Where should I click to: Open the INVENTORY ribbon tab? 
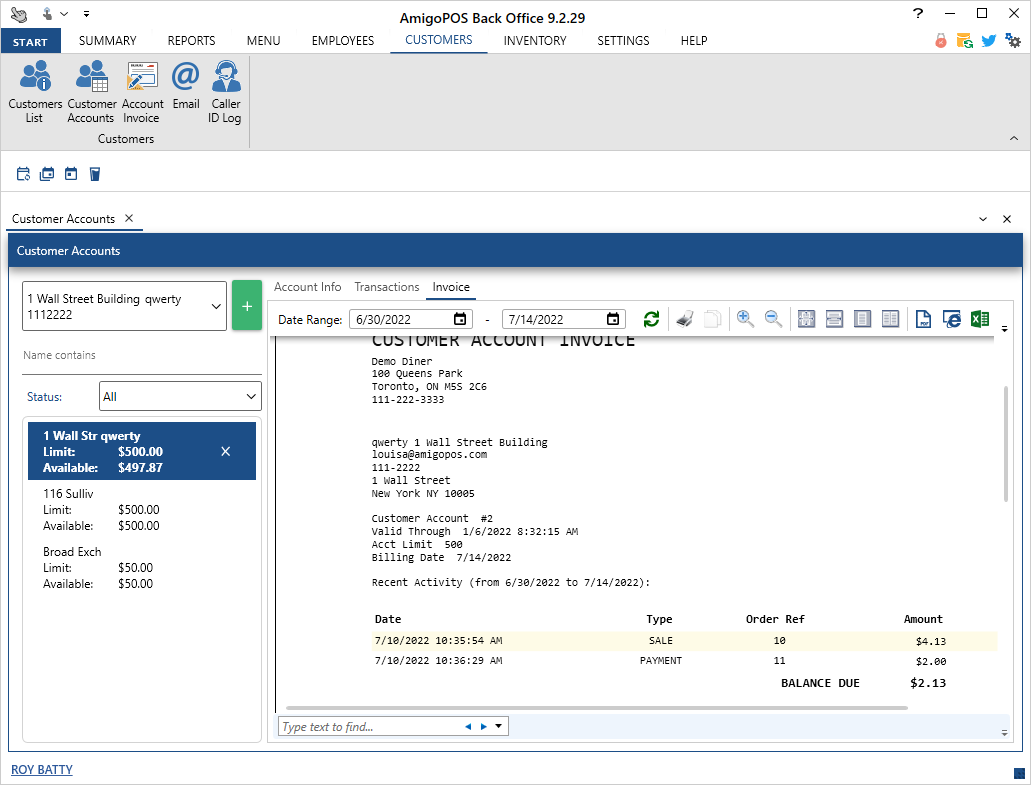535,41
